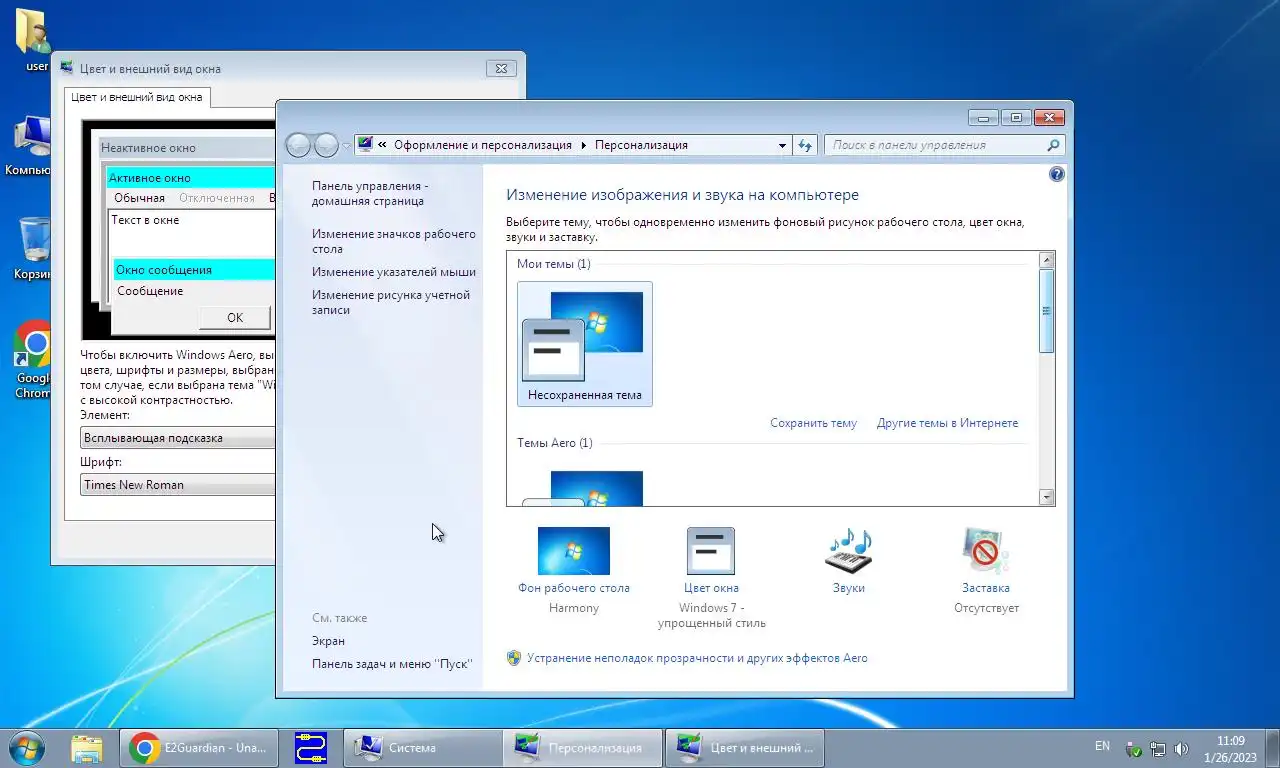Click in the Поиск в панели управления field
The image size is (1280, 768).
coord(937,145)
